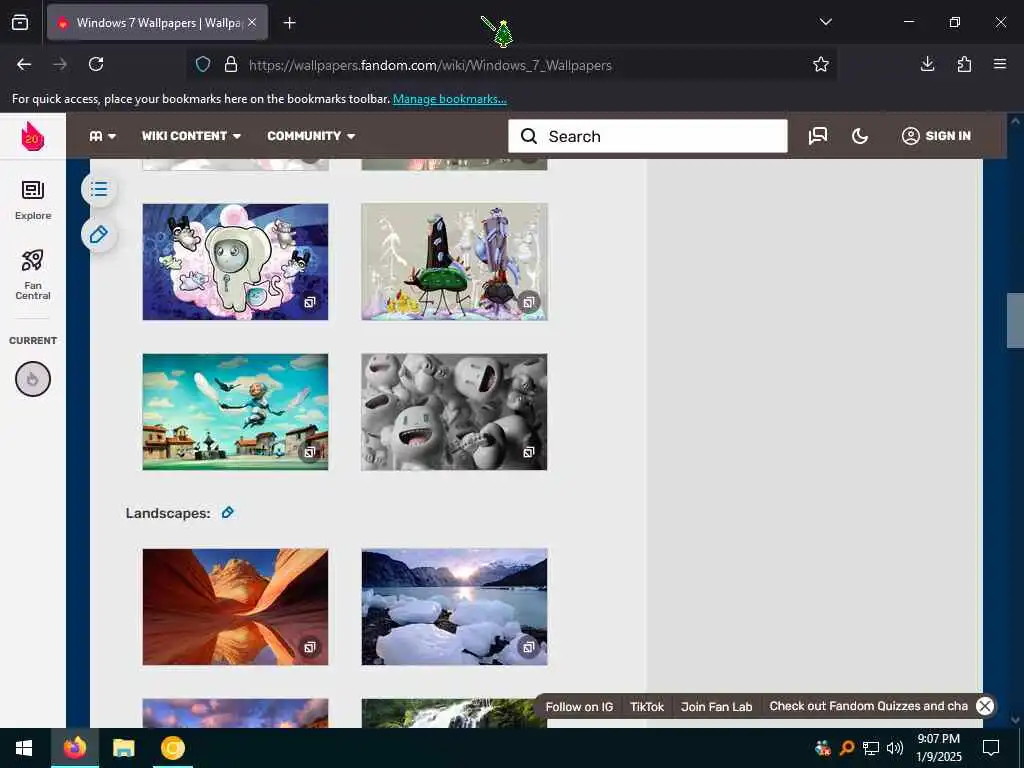Open File Explorer from the taskbar
This screenshot has width=1024, height=768.
coord(123,748)
